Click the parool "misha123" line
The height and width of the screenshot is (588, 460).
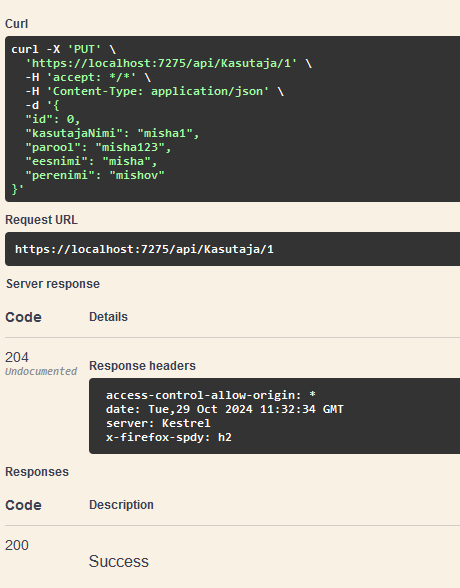tap(98, 147)
